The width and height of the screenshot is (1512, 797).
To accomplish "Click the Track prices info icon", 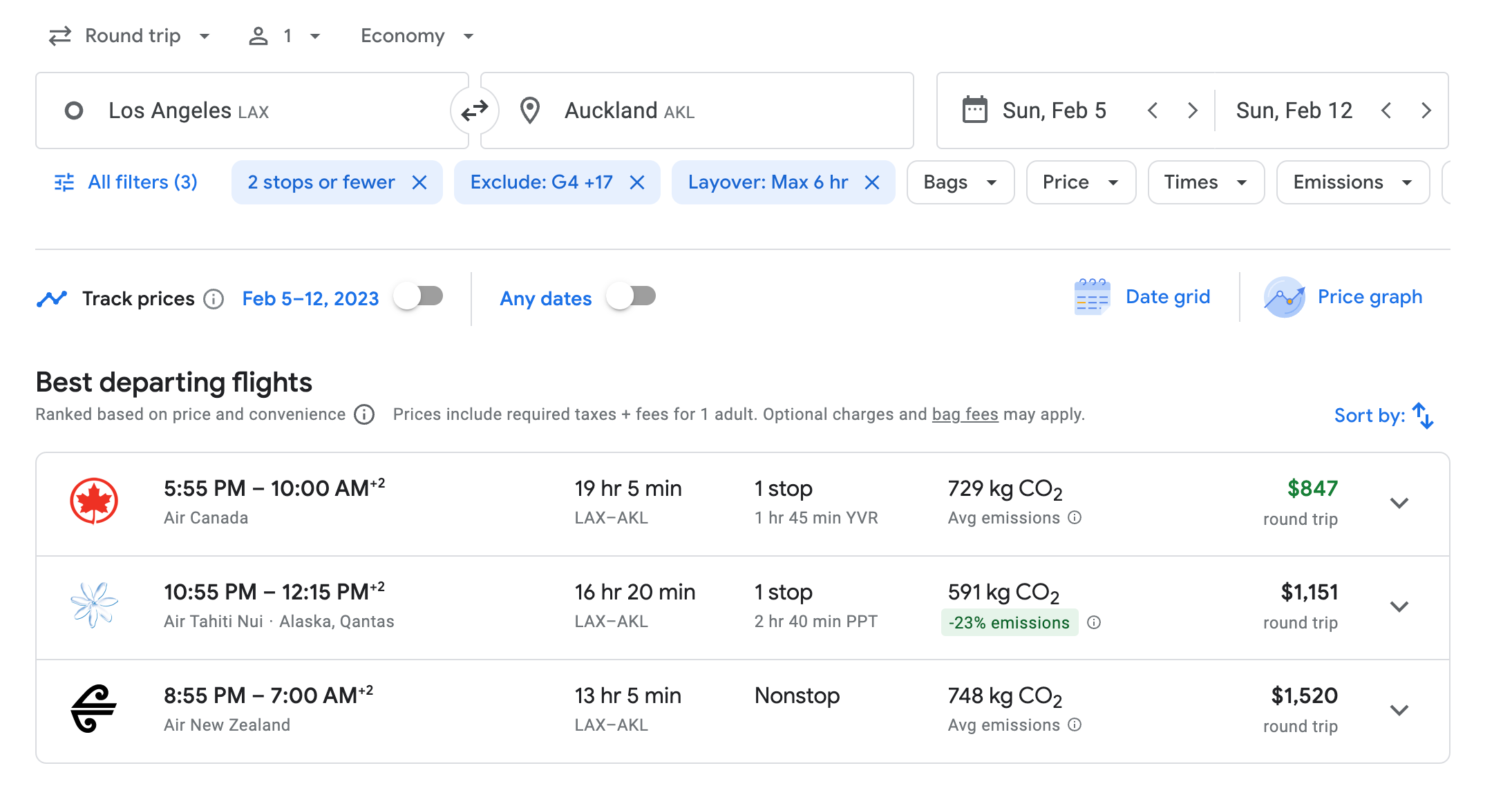I will [214, 299].
